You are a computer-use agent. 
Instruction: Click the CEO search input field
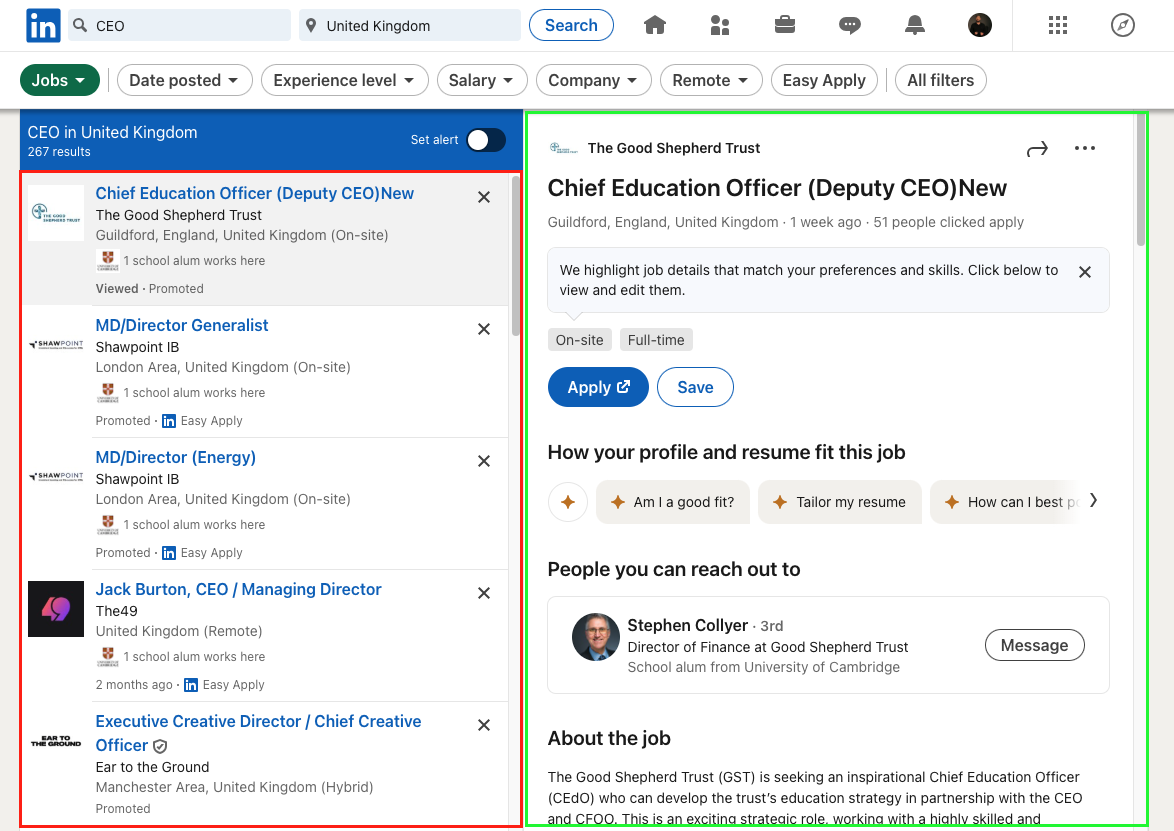(180, 24)
